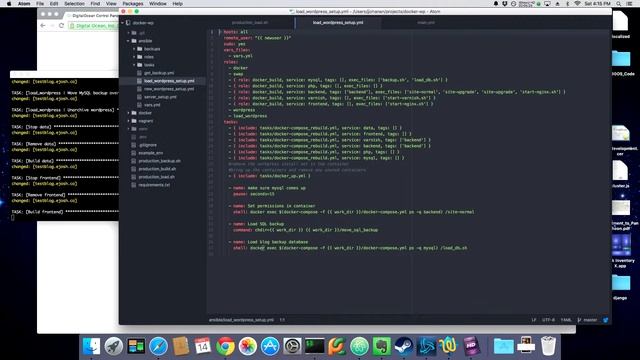Open the View menu
The image size is (640, 360).
(x=111, y=4)
